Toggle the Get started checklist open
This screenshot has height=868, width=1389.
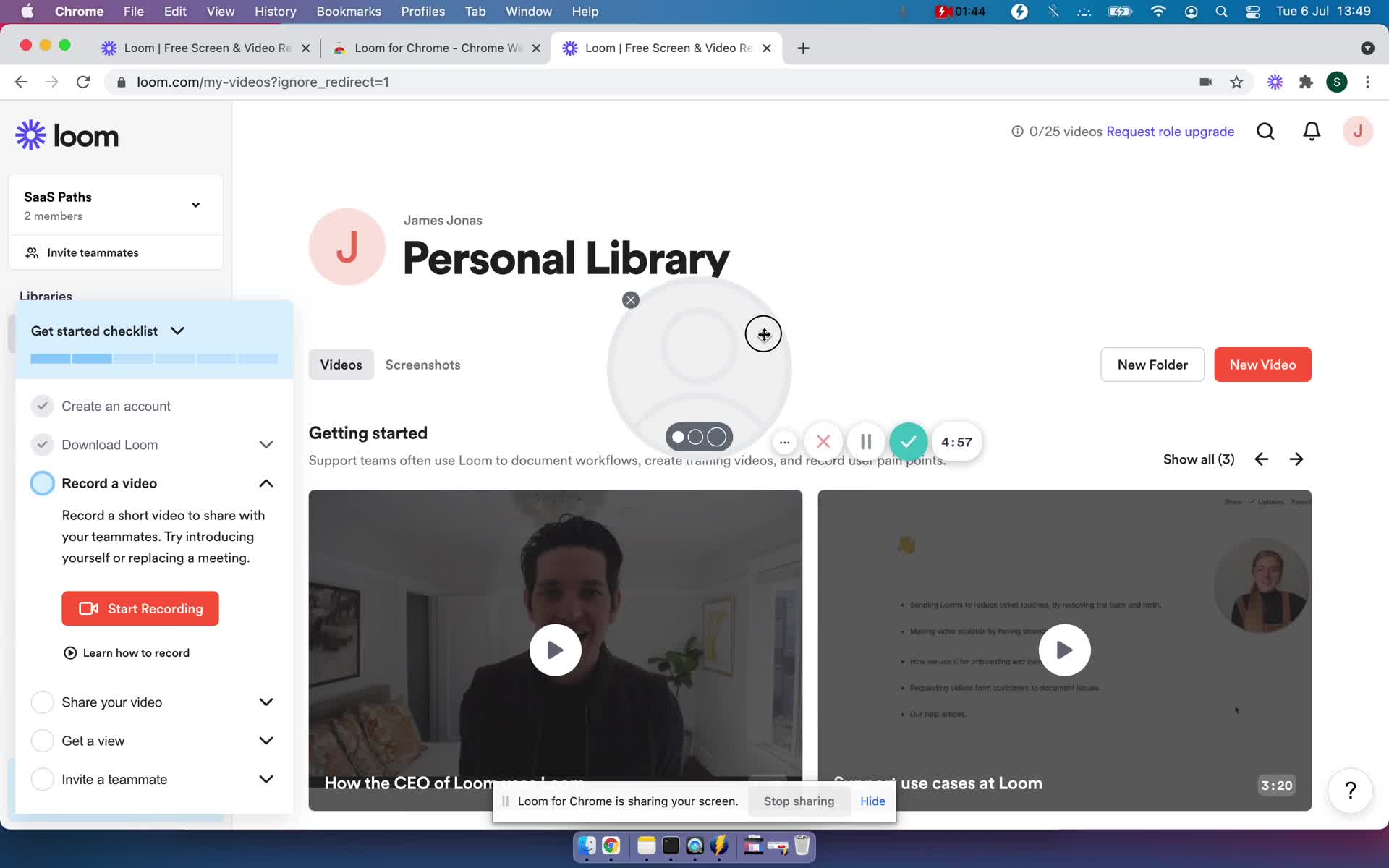178,330
